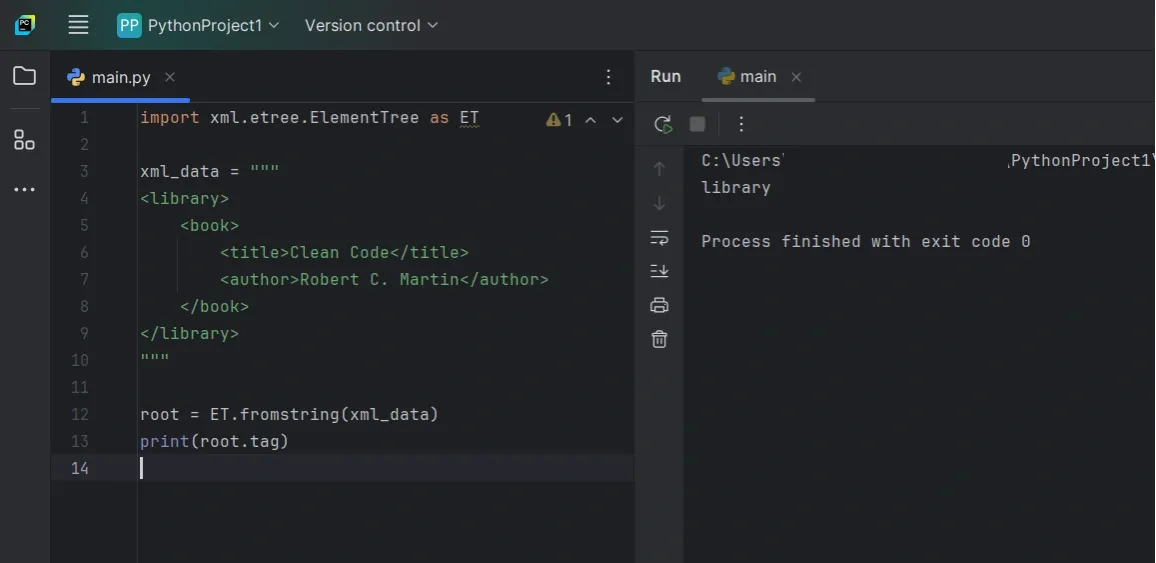Click the warning indicator showing 1
The height and width of the screenshot is (563, 1156).
559,120
